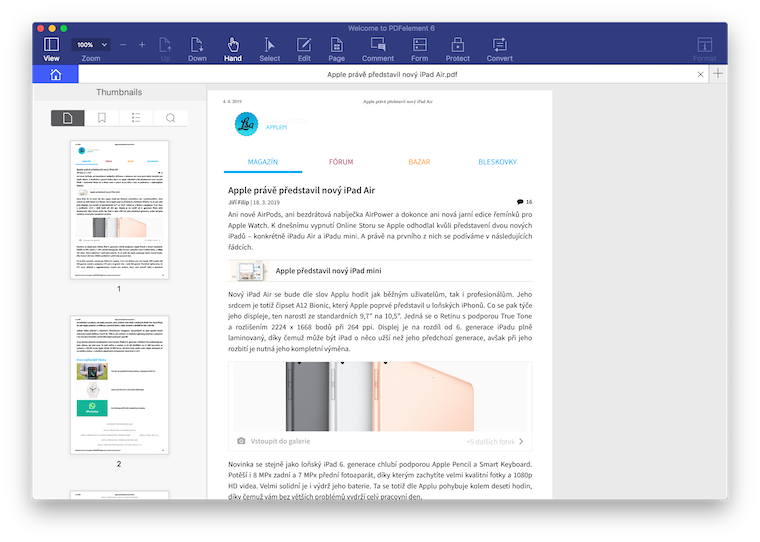Show bookmarks panel

[x=102, y=118]
